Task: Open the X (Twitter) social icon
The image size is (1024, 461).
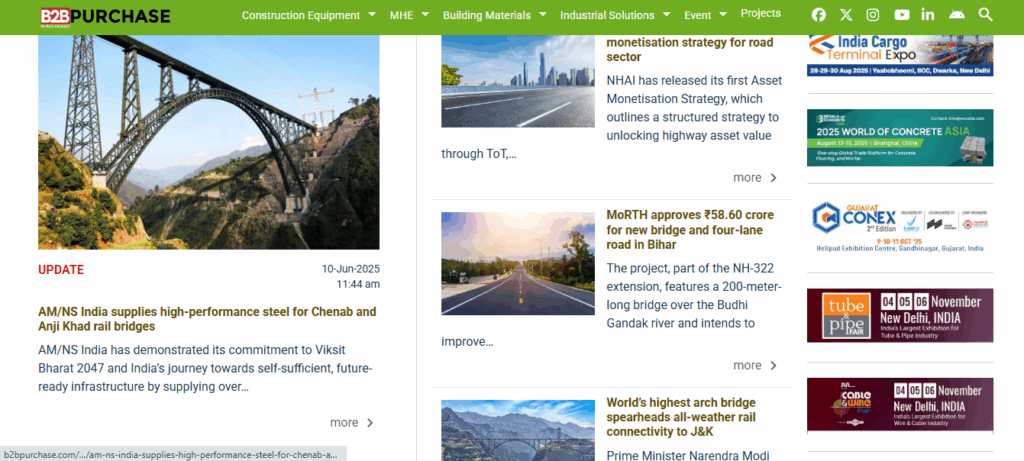Action: pyautogui.click(x=846, y=14)
